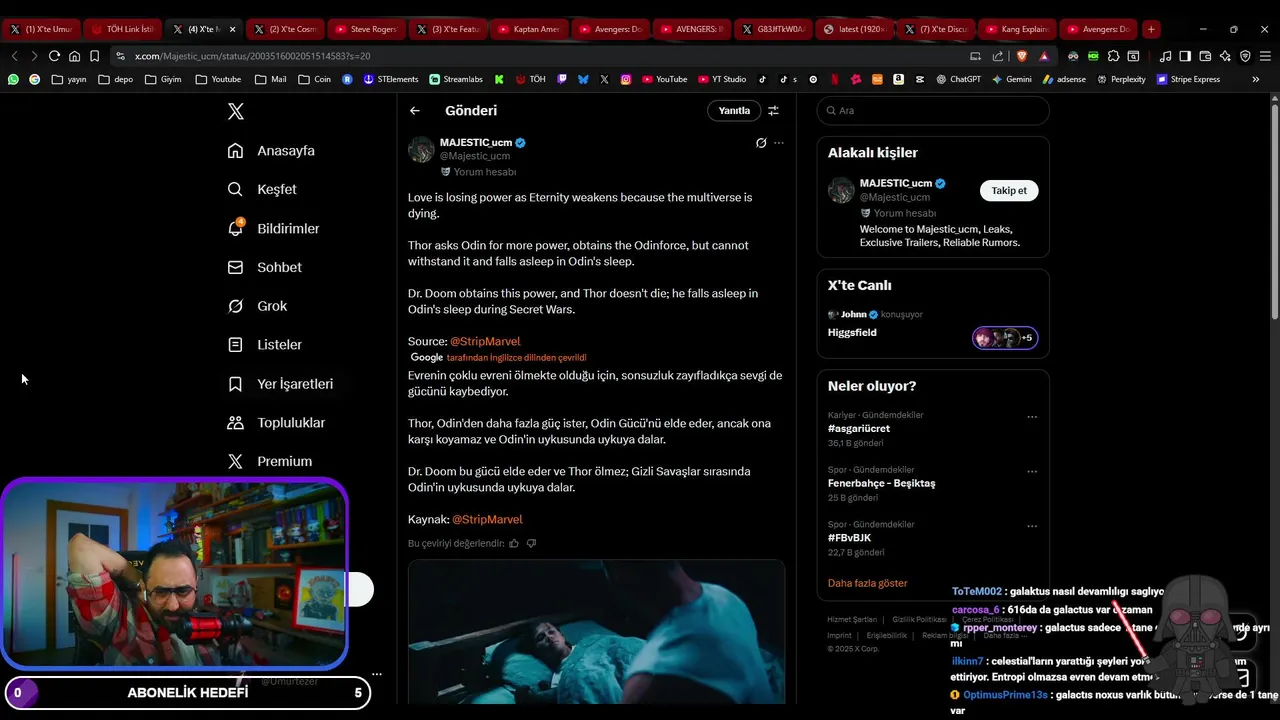Show more bookmarks with the chevron

tap(1256, 79)
